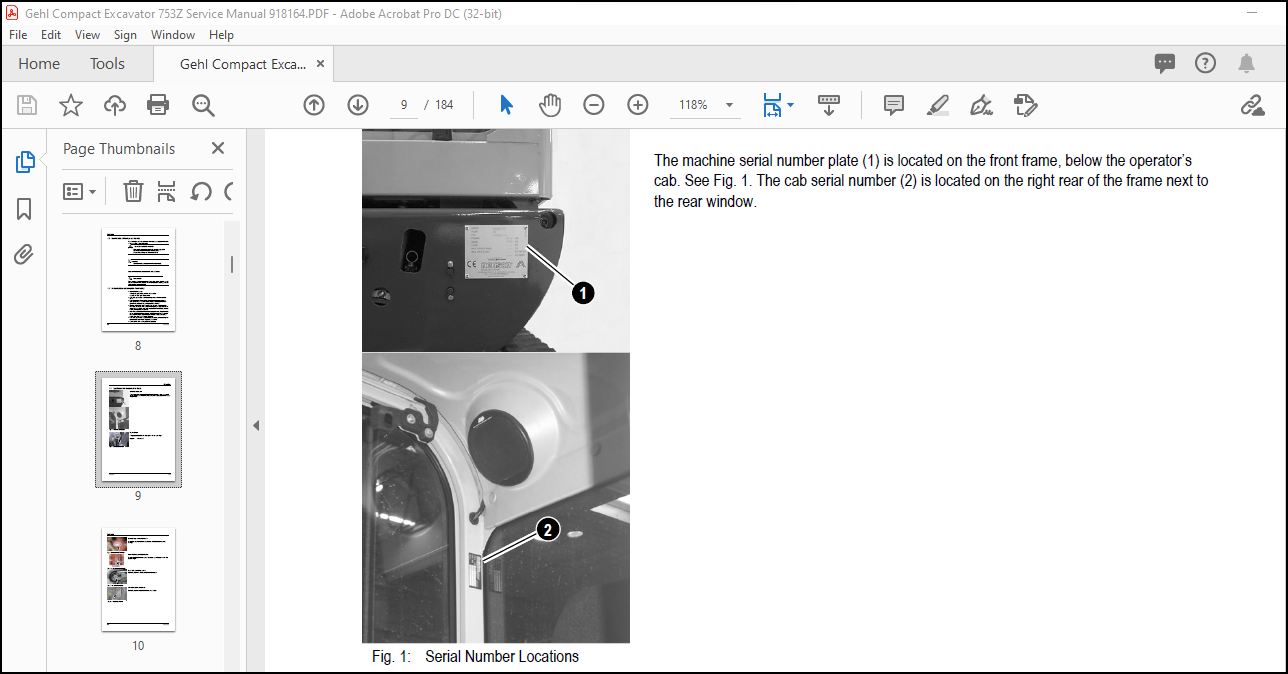This screenshot has height=674, width=1288.
Task: Delete selected pages with trash icon
Action: (133, 191)
